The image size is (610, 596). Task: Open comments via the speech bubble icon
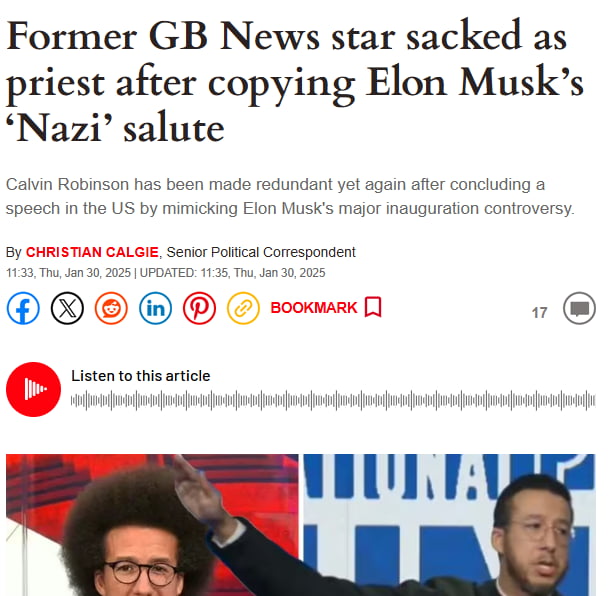579,308
